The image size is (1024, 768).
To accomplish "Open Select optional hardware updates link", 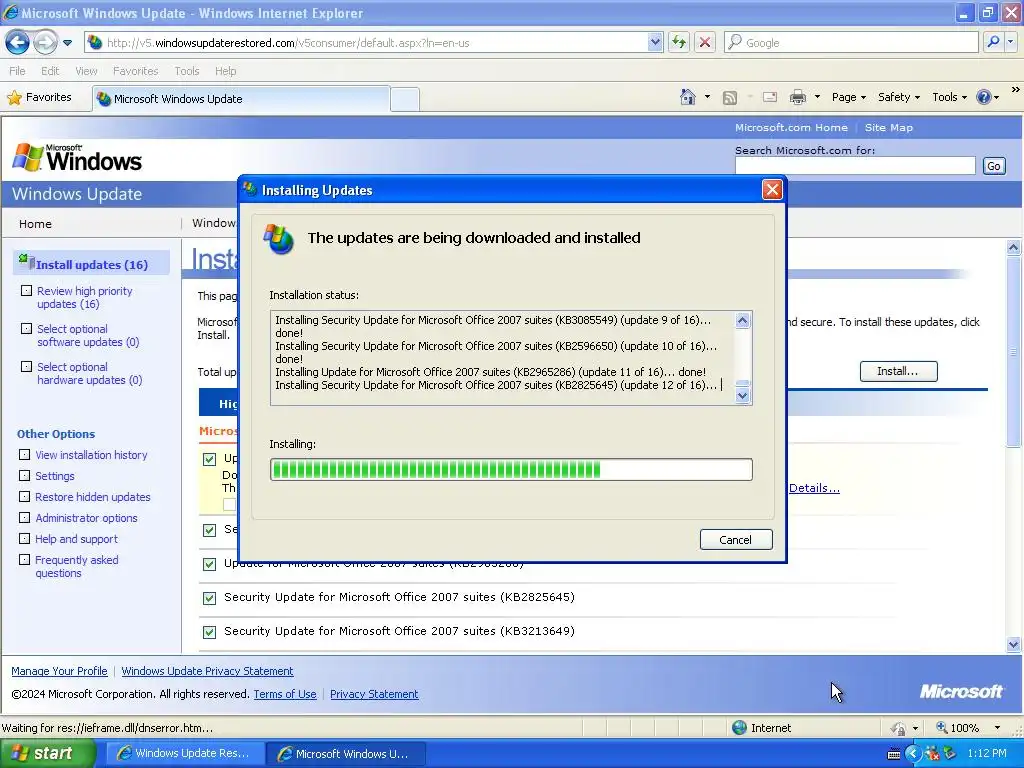I will pos(89,373).
